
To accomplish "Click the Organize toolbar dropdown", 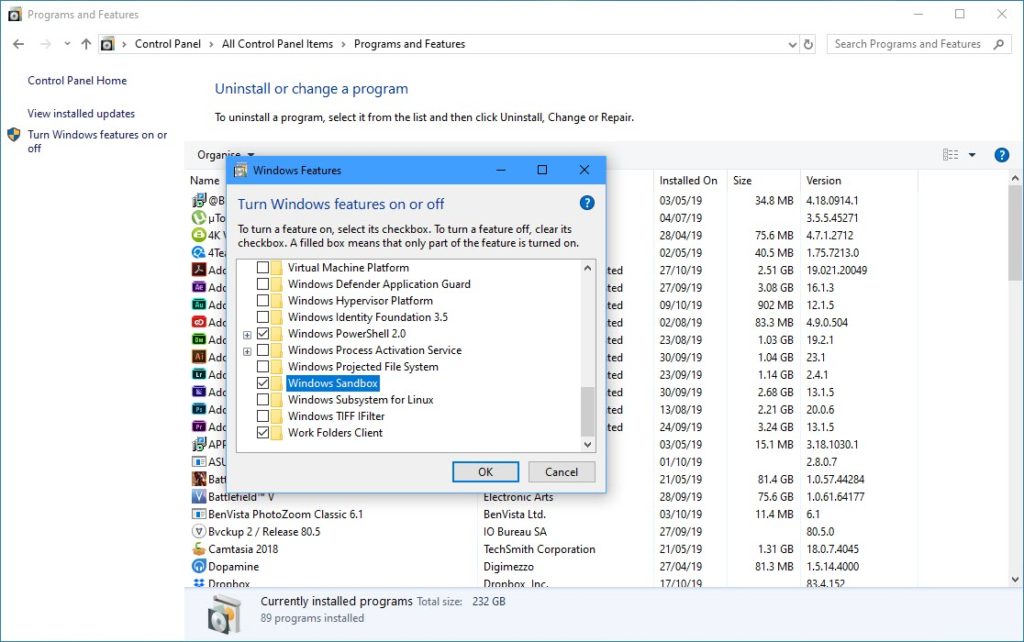I will (225, 155).
